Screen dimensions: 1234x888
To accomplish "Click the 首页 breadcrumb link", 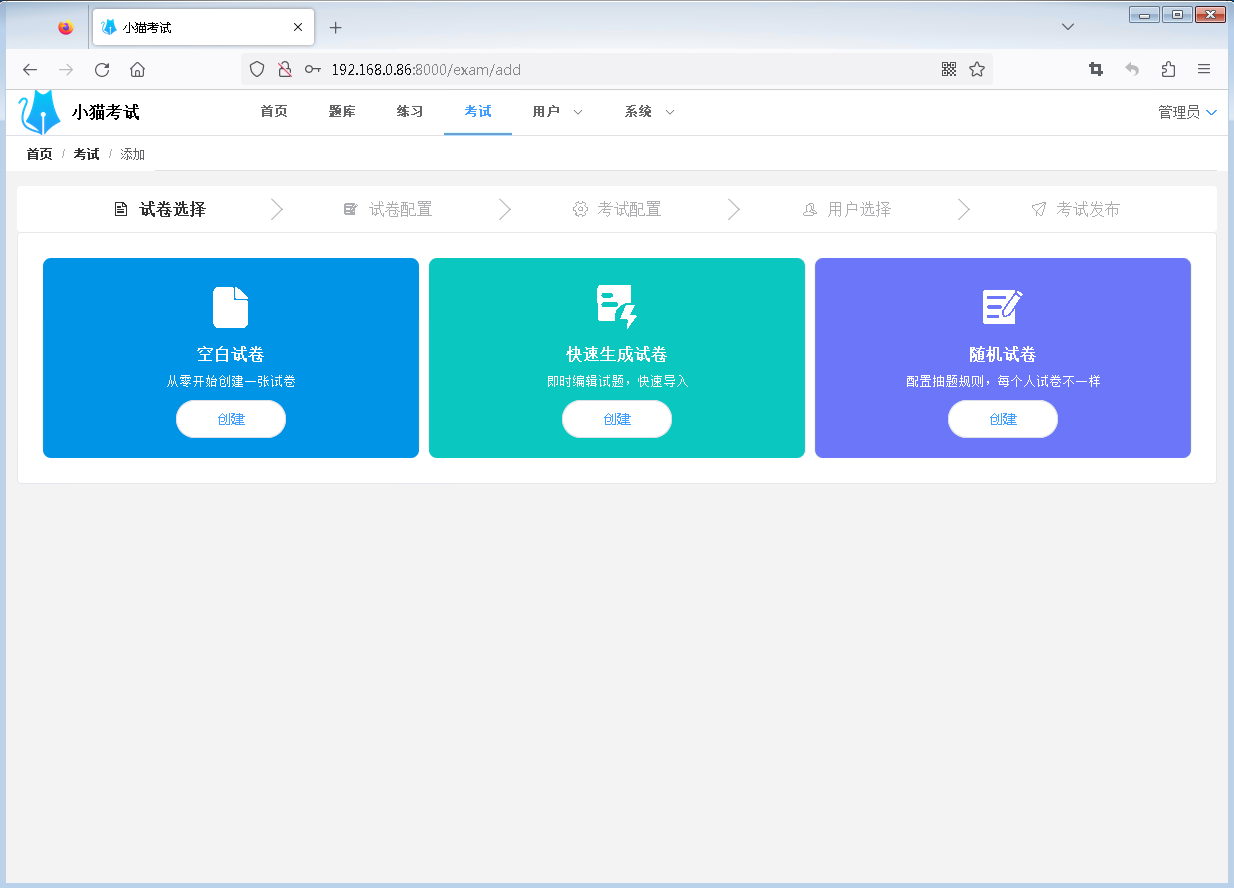I will [39, 154].
